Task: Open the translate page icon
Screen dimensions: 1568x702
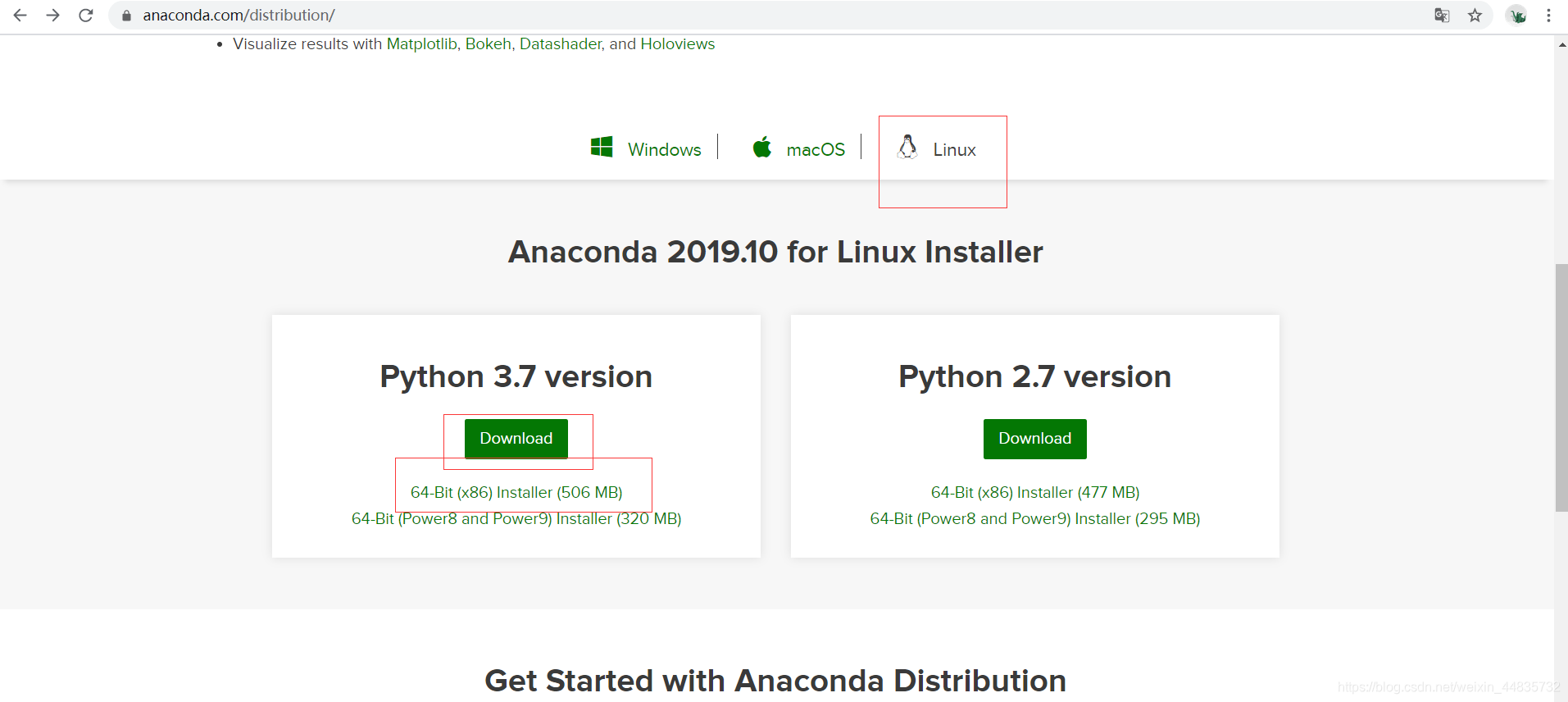Action: pyautogui.click(x=1442, y=15)
